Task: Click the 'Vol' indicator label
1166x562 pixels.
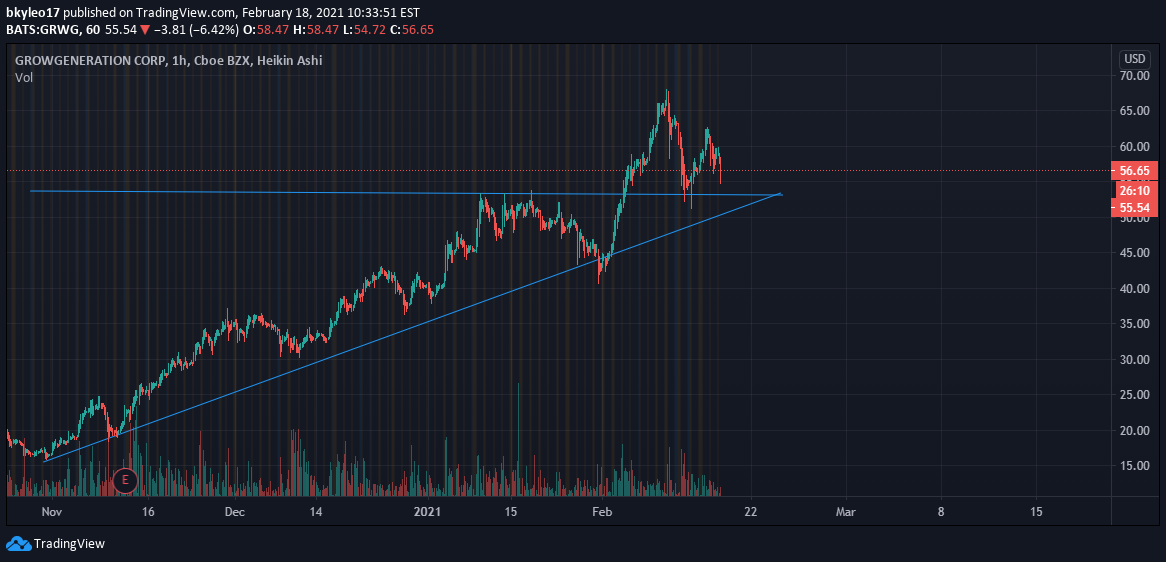Action: coord(24,77)
